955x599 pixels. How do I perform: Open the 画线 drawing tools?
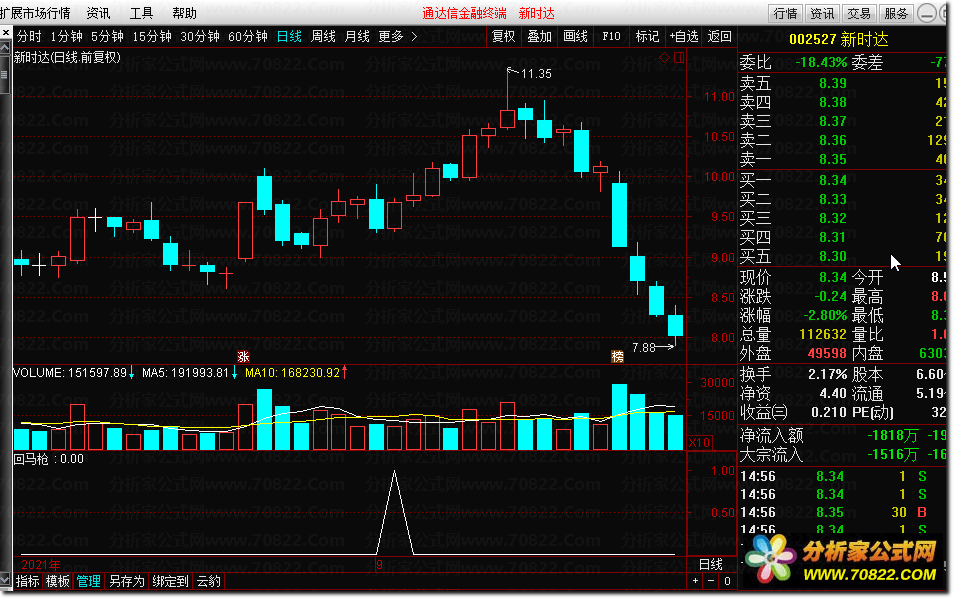coord(576,37)
